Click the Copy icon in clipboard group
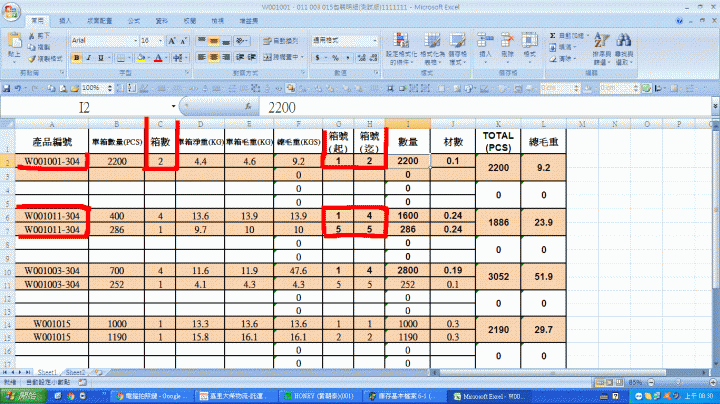 point(32,47)
